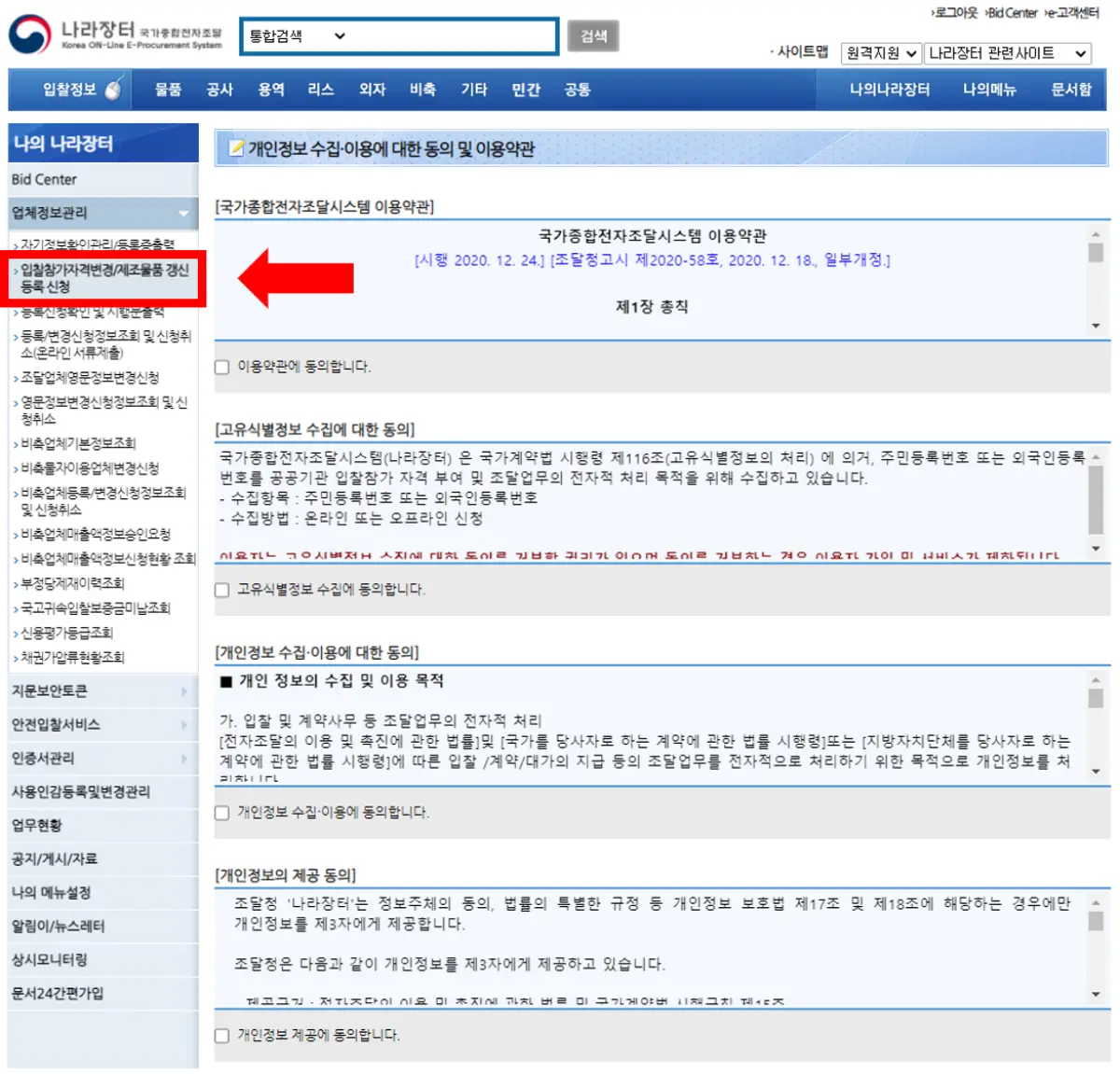Open the 민간 menu
The image size is (1120, 1074).
coord(525,90)
